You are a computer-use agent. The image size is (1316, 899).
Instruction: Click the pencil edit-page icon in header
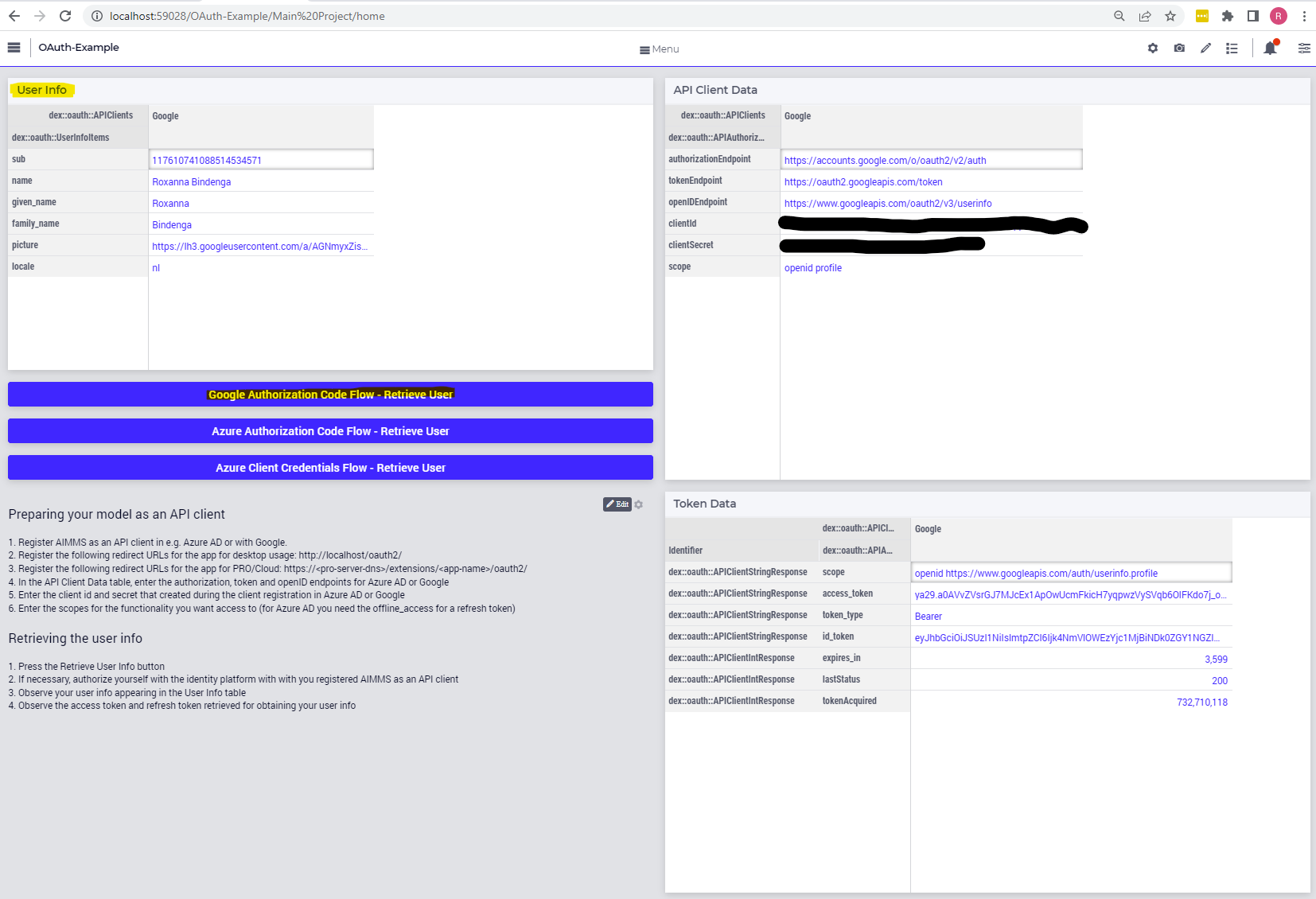coord(1206,49)
